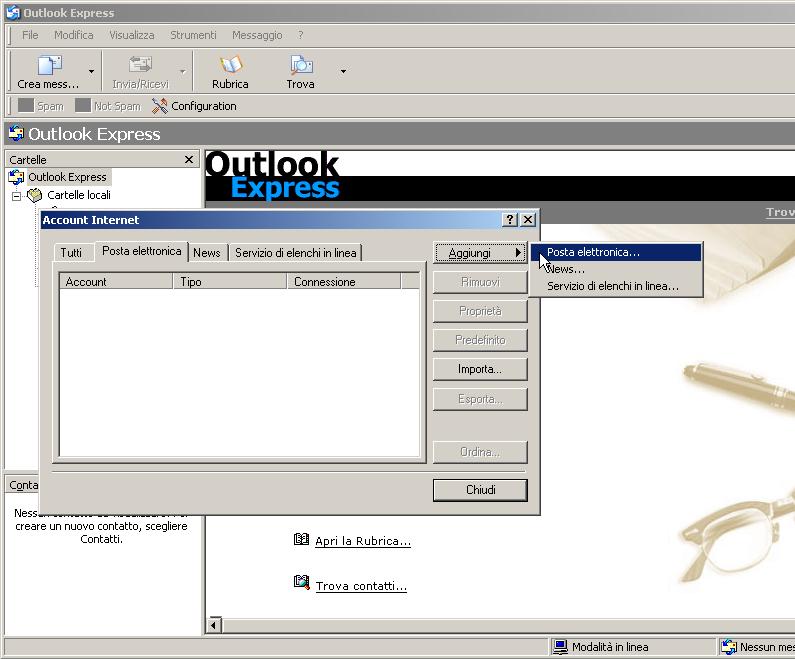Click the Modalità in linea status icon
Screen dimensions: 795x659
(561, 647)
